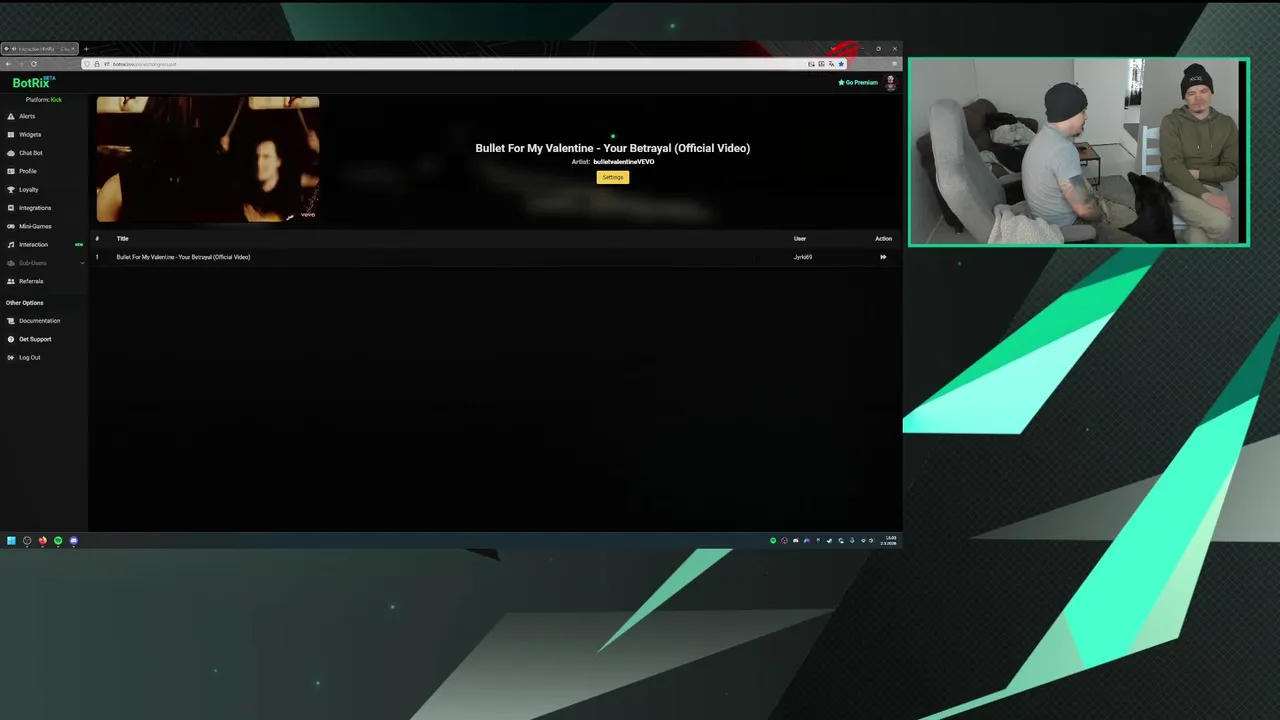This screenshot has width=1280, height=720.
Task: Click Go Premium star link
Action: [x=858, y=82]
